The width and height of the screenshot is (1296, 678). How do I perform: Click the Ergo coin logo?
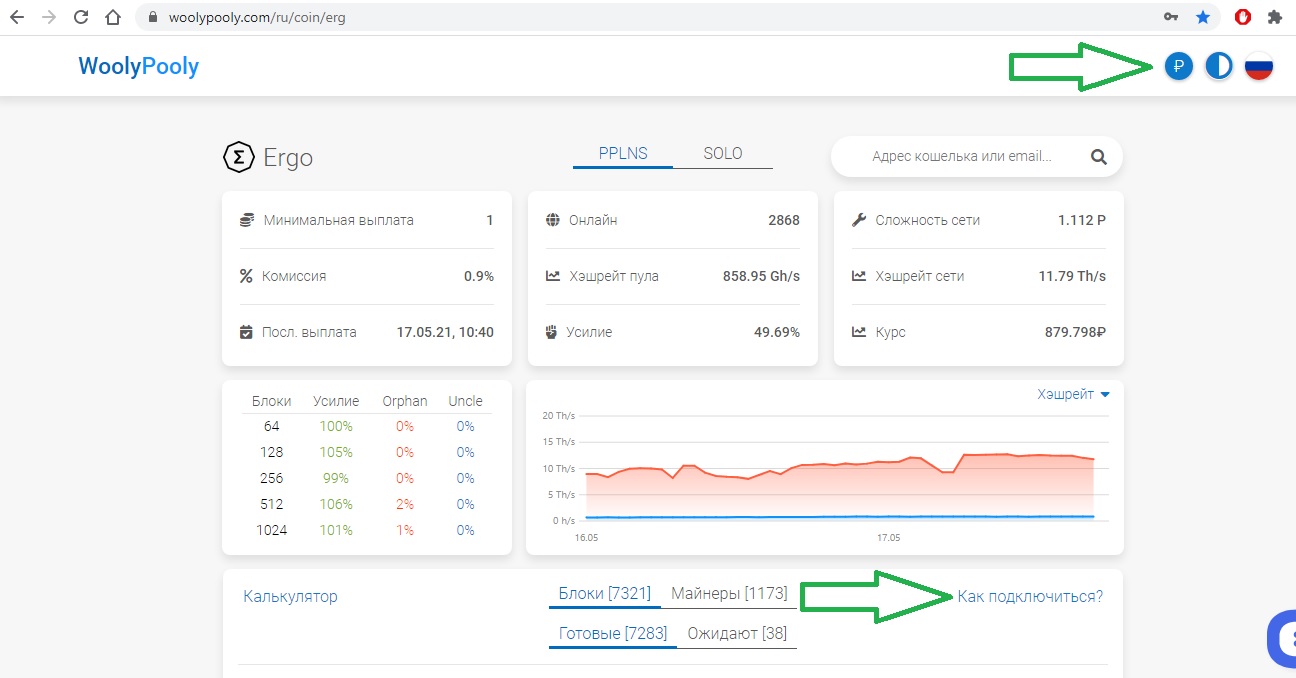pyautogui.click(x=237, y=157)
